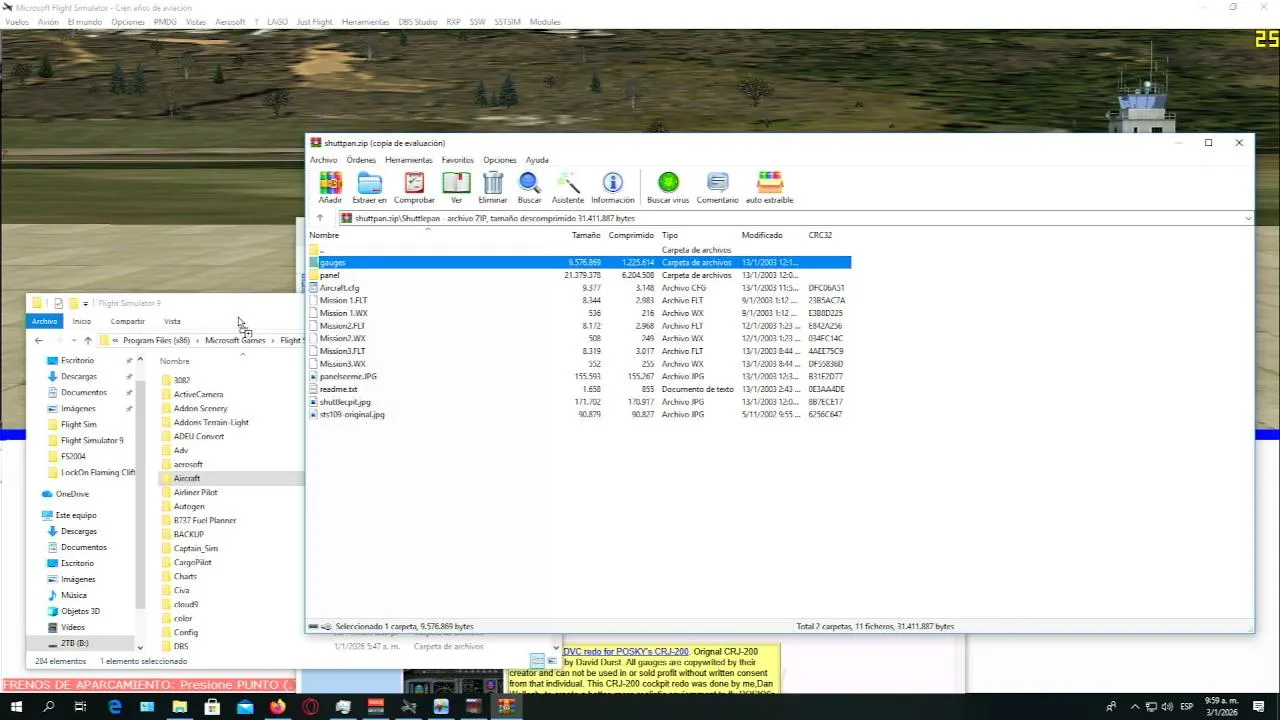Open Mail app from the taskbar
Image resolution: width=1280 pixels, height=720 pixels.
(245, 707)
